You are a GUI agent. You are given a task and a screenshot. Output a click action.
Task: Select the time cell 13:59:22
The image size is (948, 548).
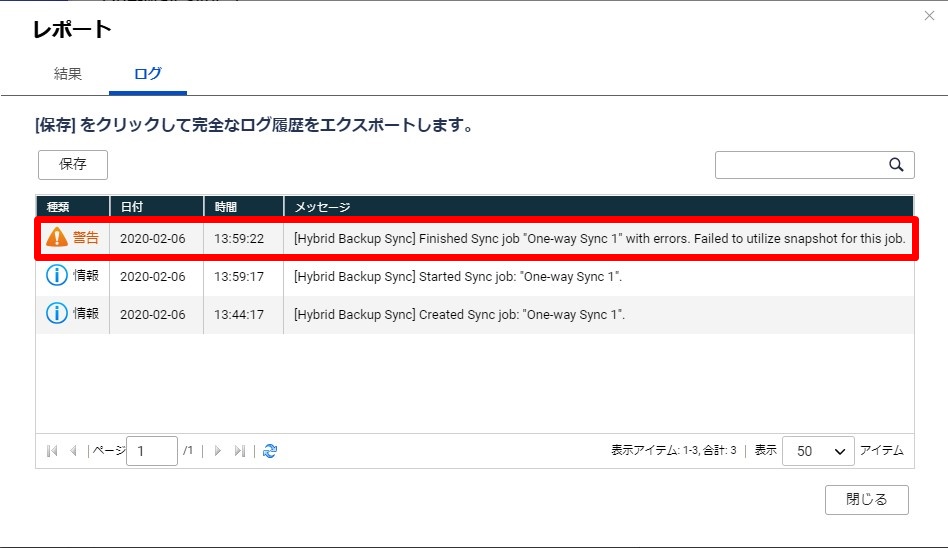tap(239, 238)
